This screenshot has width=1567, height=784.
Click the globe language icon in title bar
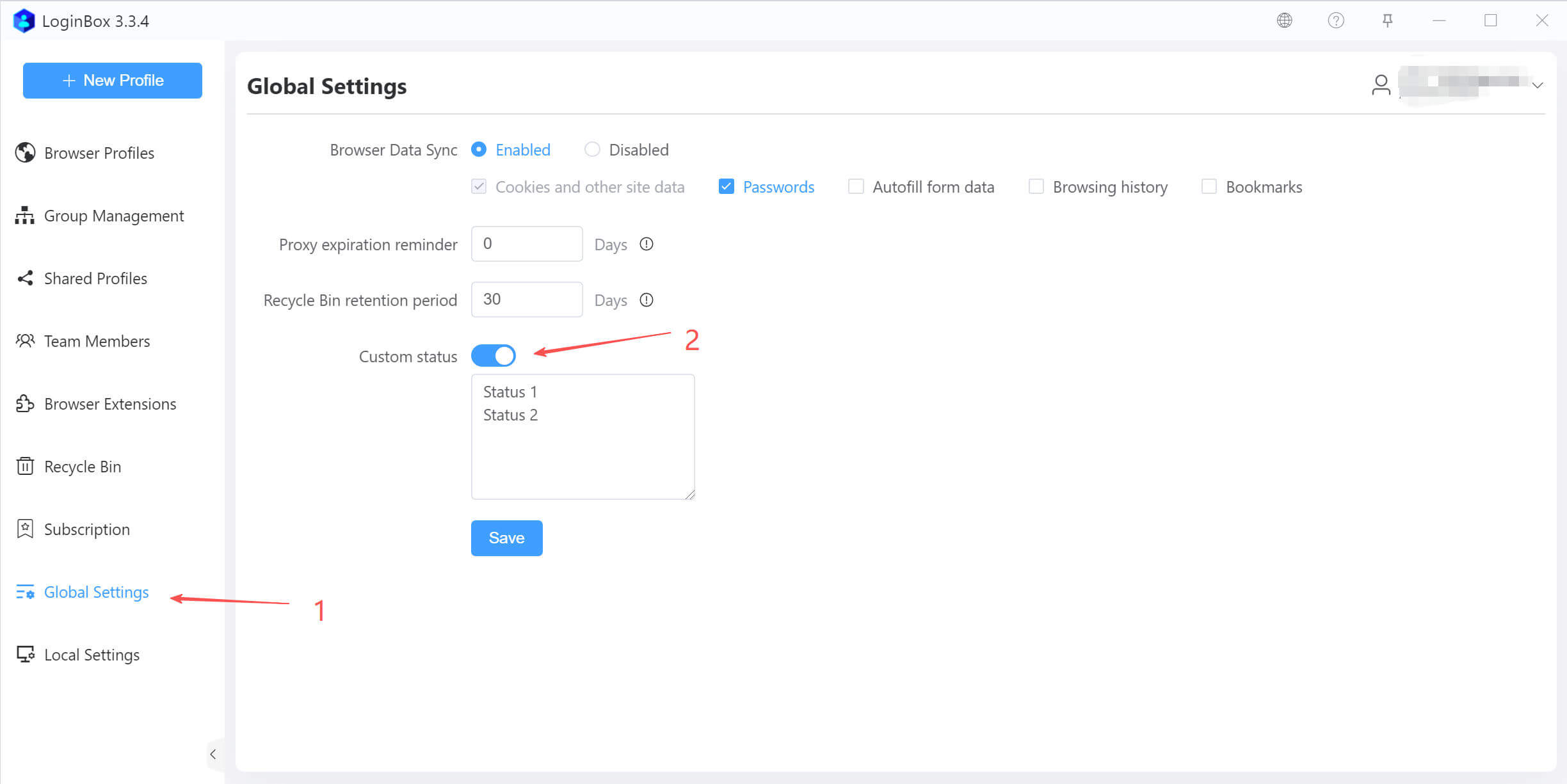pyautogui.click(x=1284, y=20)
